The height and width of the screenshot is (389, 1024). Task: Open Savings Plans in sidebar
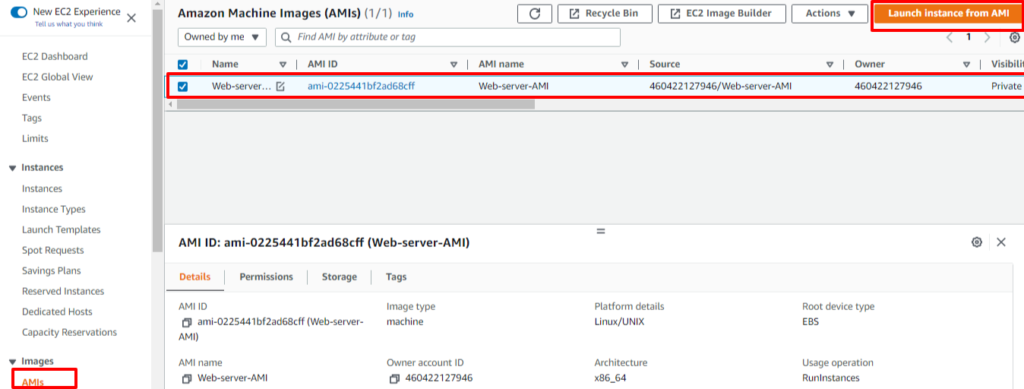51,271
